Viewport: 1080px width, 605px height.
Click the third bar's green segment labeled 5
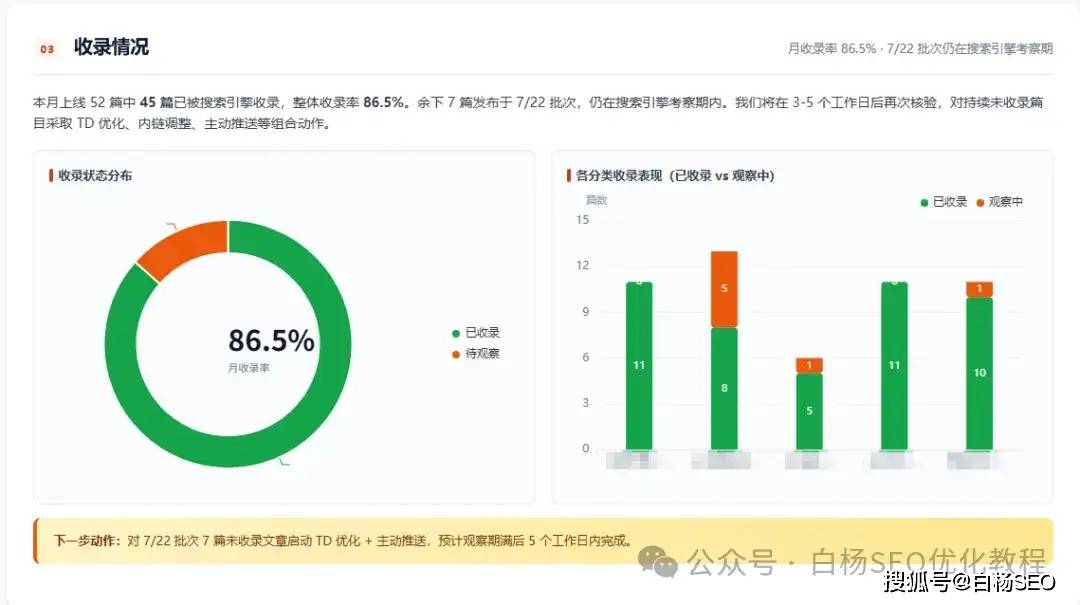[809, 411]
